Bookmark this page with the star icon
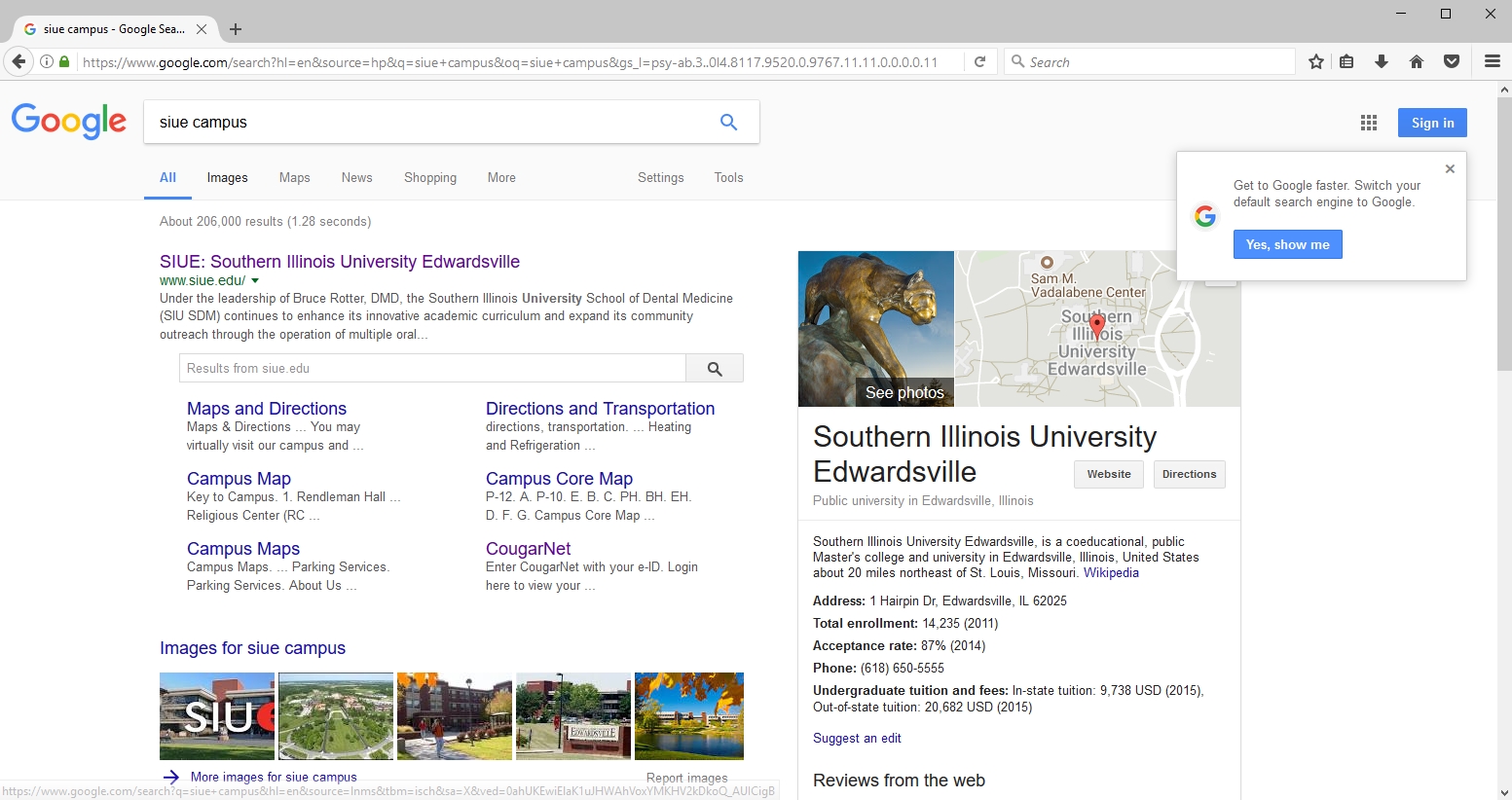Viewport: 1512px width, 800px height. (x=1316, y=62)
